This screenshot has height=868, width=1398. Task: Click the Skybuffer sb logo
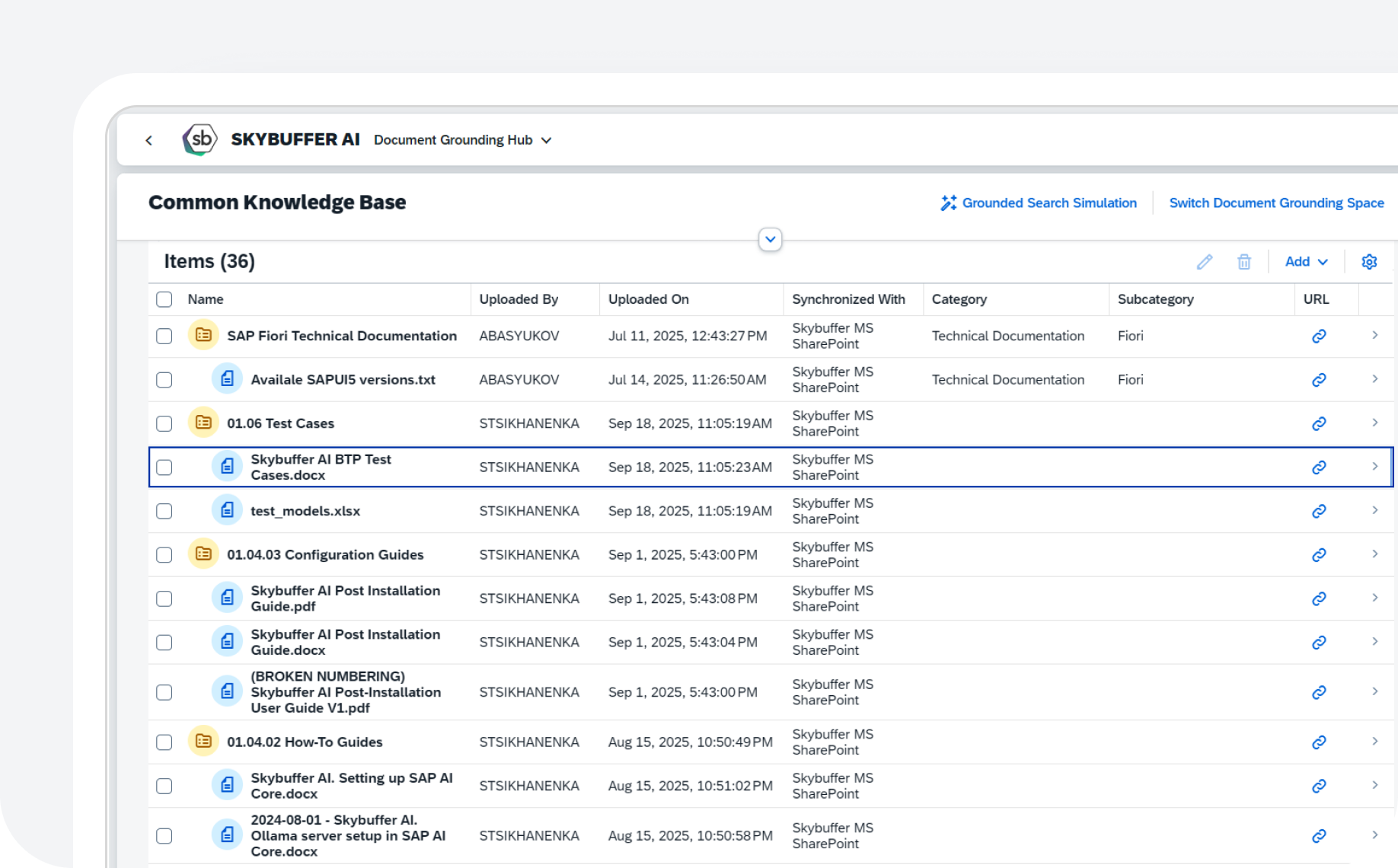click(x=200, y=139)
